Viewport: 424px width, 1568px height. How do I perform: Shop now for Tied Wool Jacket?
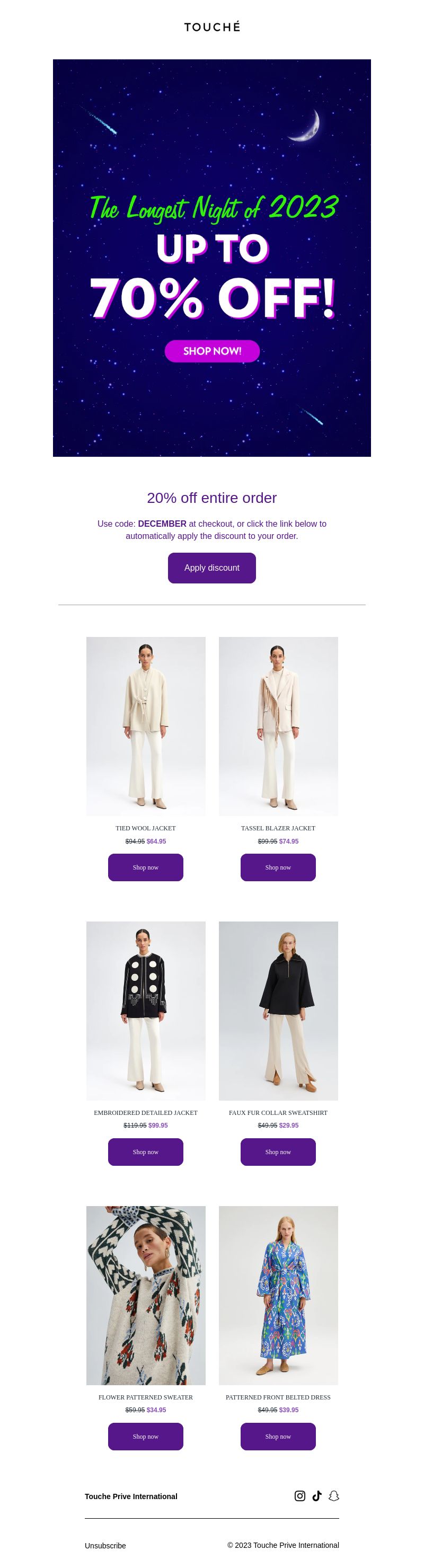pos(146,867)
